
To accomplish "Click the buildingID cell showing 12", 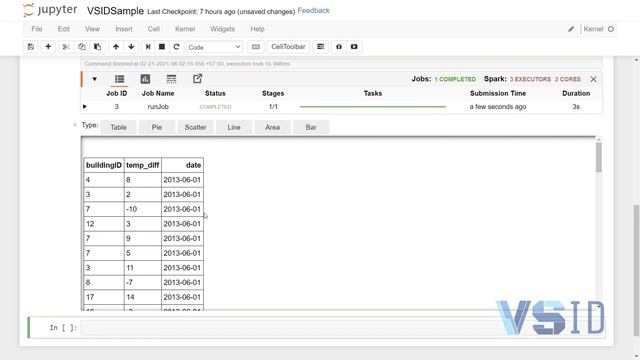I will [x=104, y=224].
